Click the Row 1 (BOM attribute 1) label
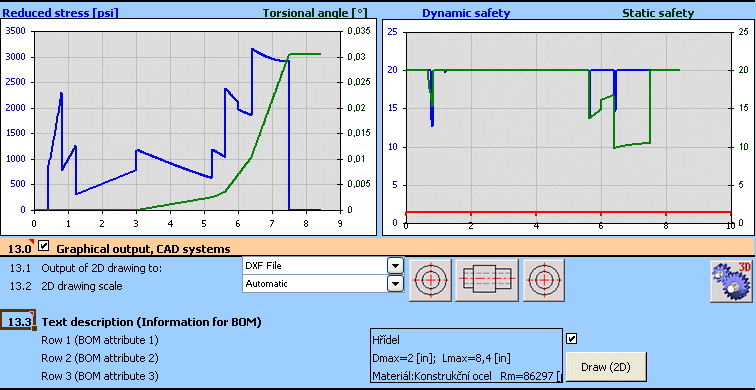Image resolution: width=756 pixels, height=390 pixels. pyautogui.click(x=100, y=340)
